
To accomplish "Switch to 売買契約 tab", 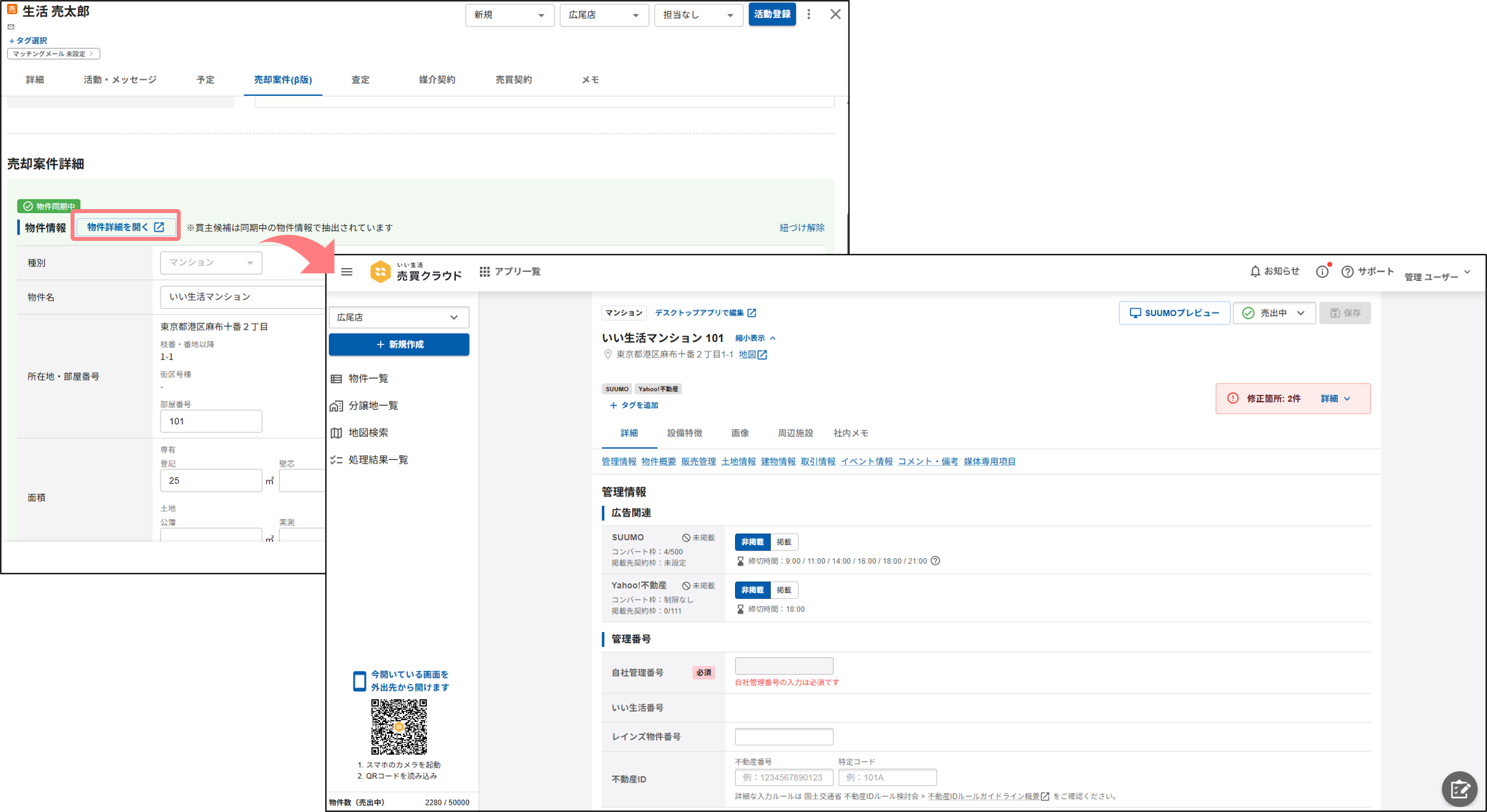I will click(514, 80).
